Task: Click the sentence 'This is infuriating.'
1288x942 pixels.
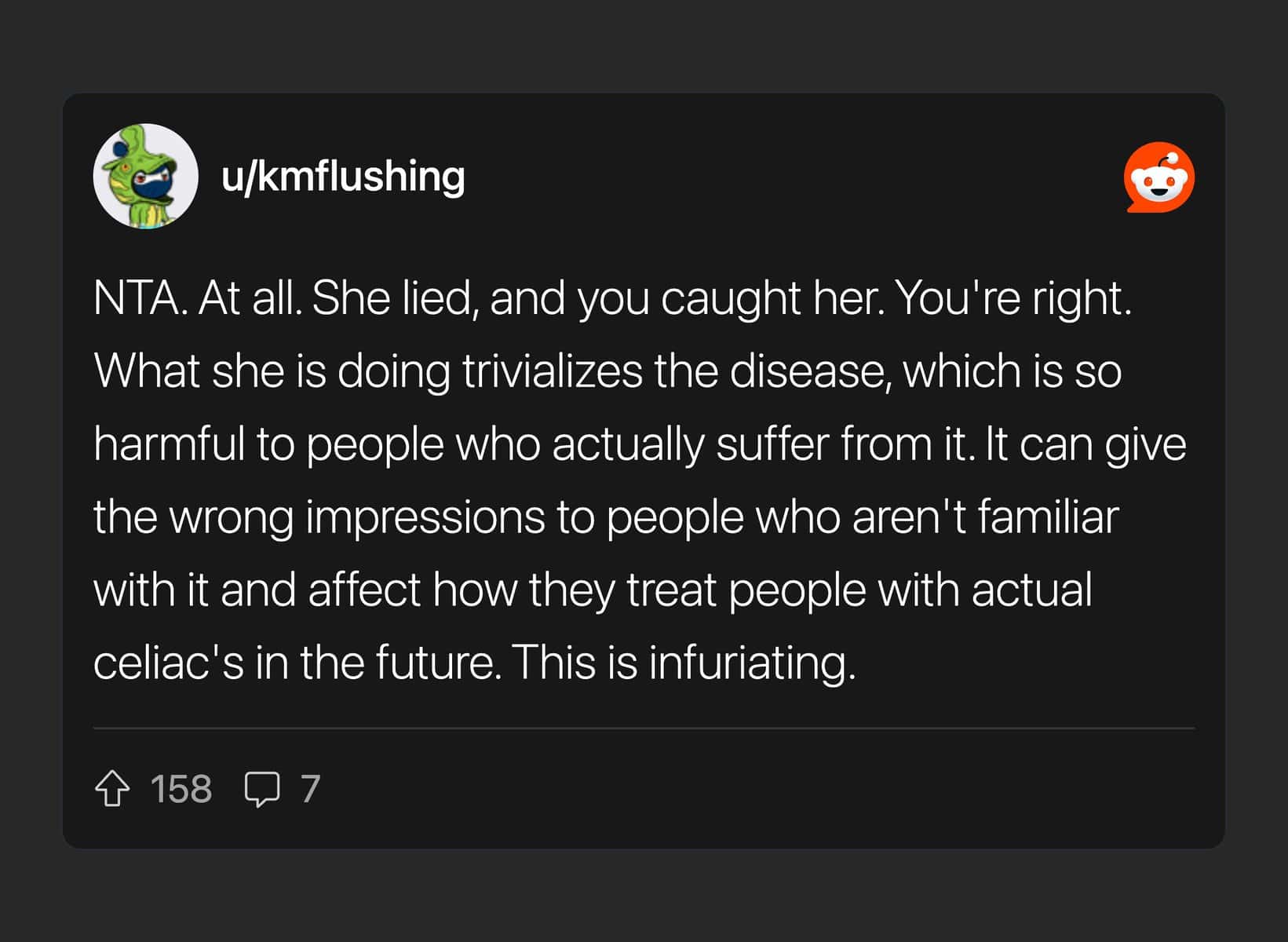Action: click(684, 663)
